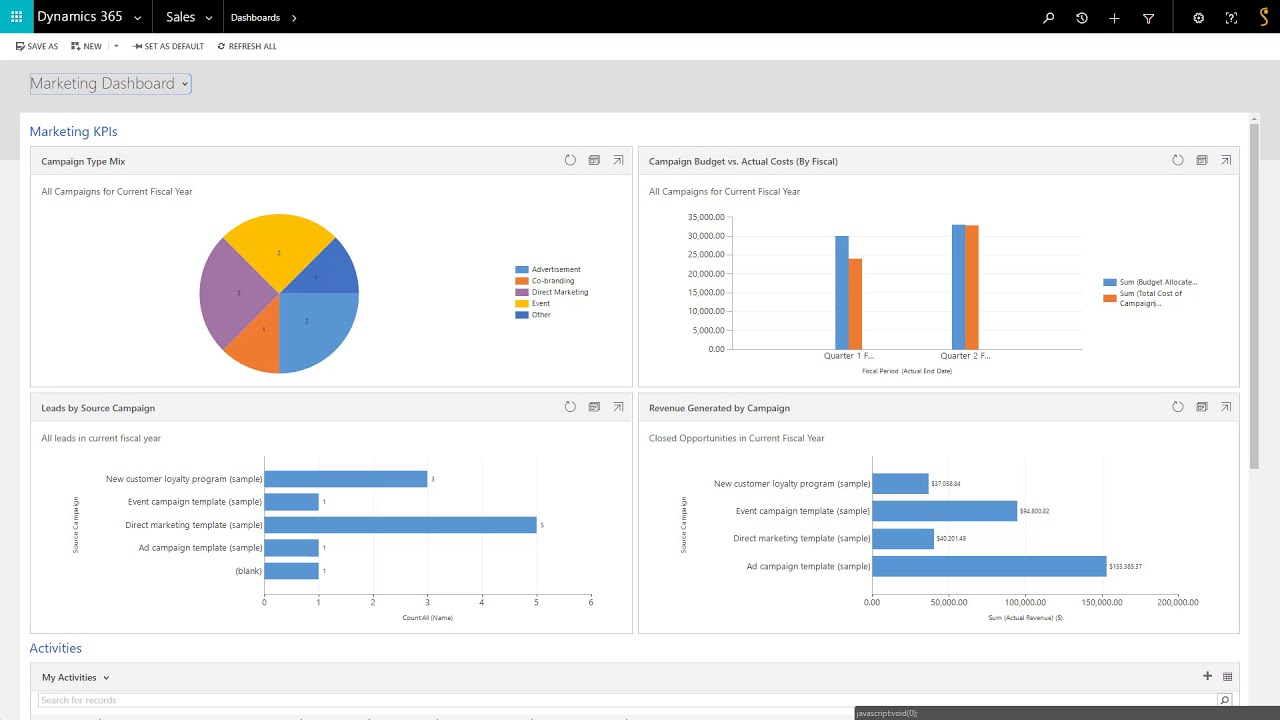This screenshot has height=720, width=1280.
Task: Refresh the Campaign Type Mix chart
Action: click(570, 160)
